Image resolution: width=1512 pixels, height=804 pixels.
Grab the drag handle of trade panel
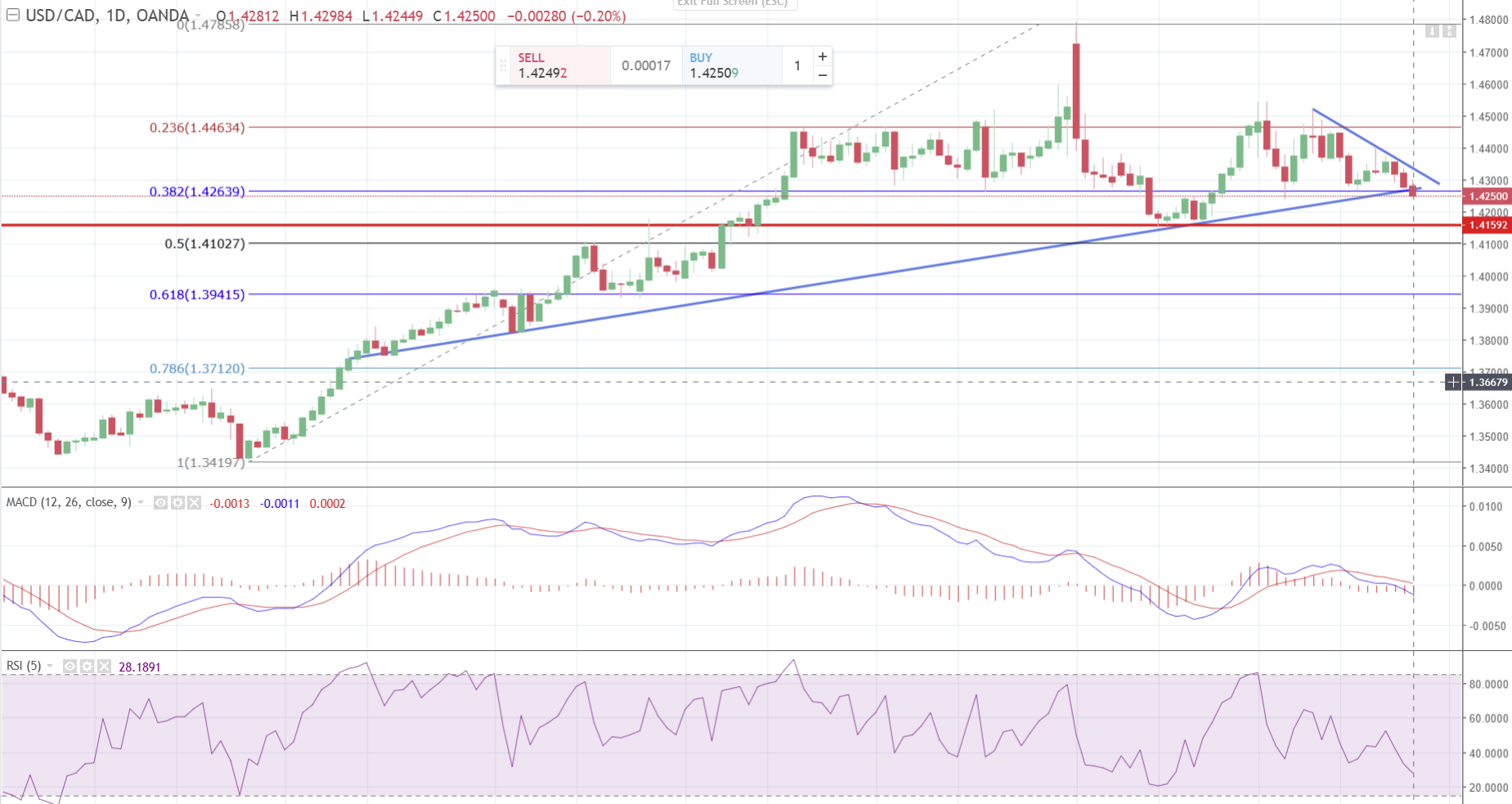[x=504, y=65]
